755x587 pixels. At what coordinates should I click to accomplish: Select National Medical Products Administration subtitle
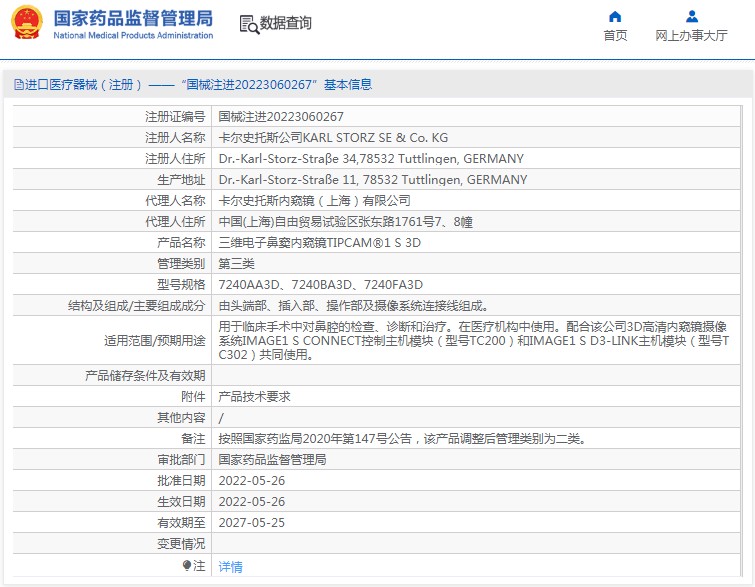click(133, 35)
